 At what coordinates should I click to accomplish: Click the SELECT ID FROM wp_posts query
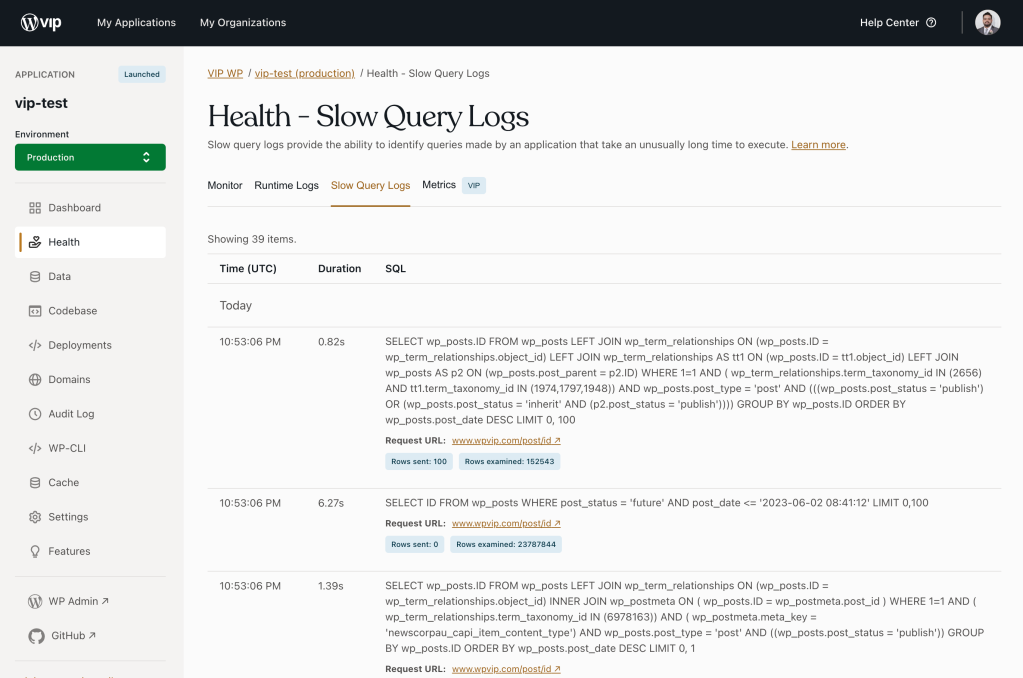(656, 503)
